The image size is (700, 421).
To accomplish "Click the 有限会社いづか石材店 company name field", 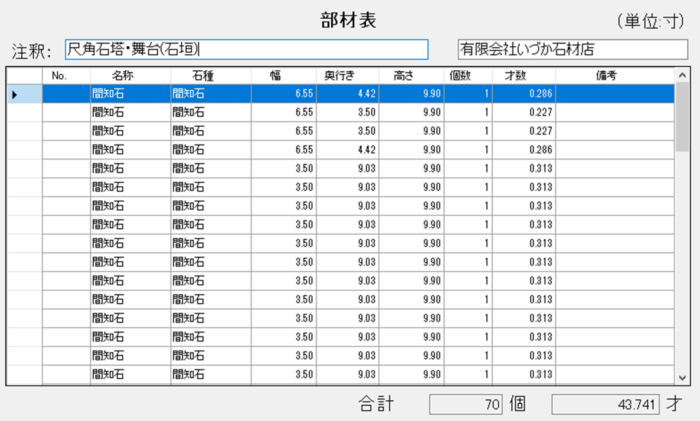I will point(573,50).
